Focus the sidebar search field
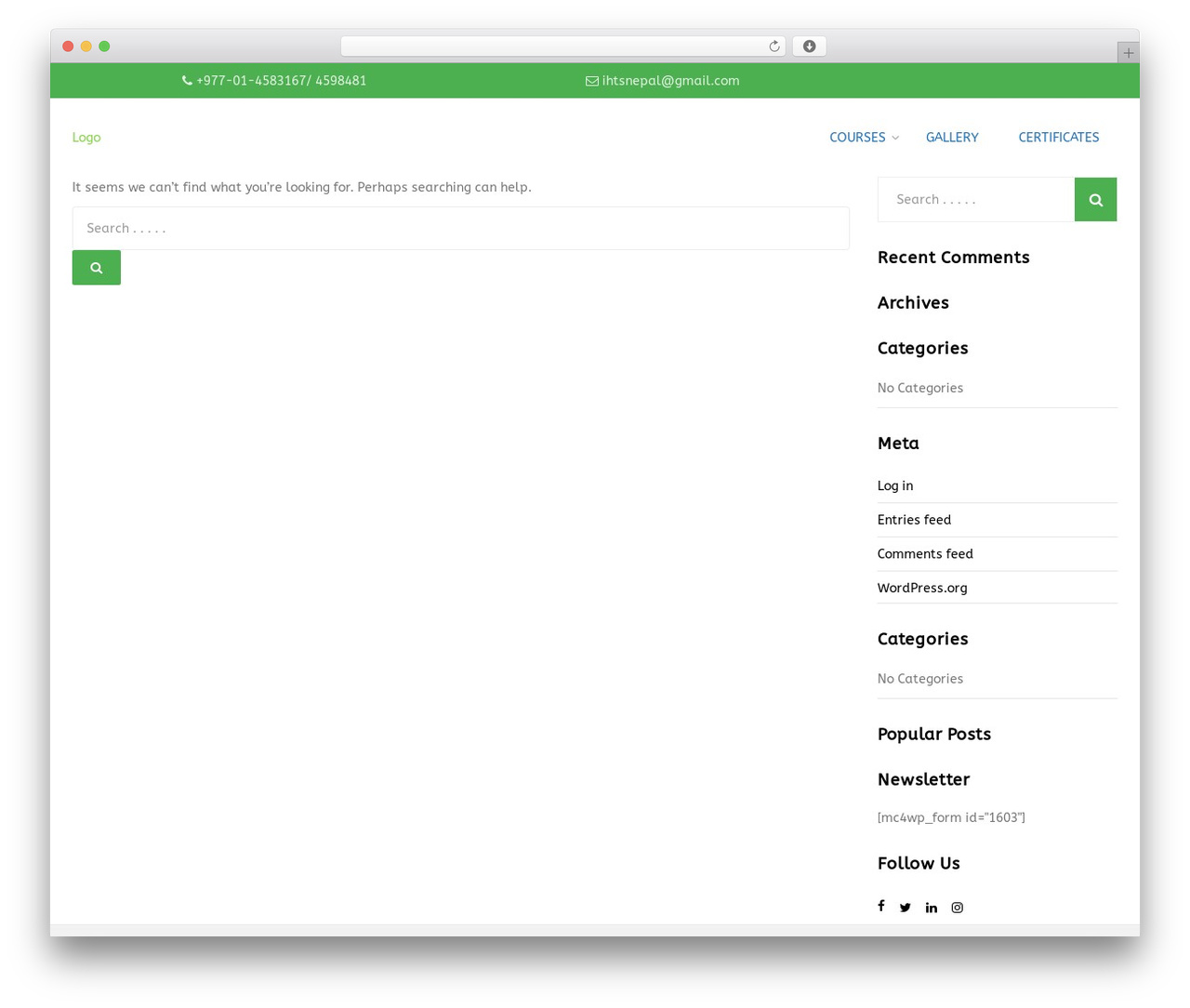This screenshot has width=1190, height=1008. coord(976,200)
